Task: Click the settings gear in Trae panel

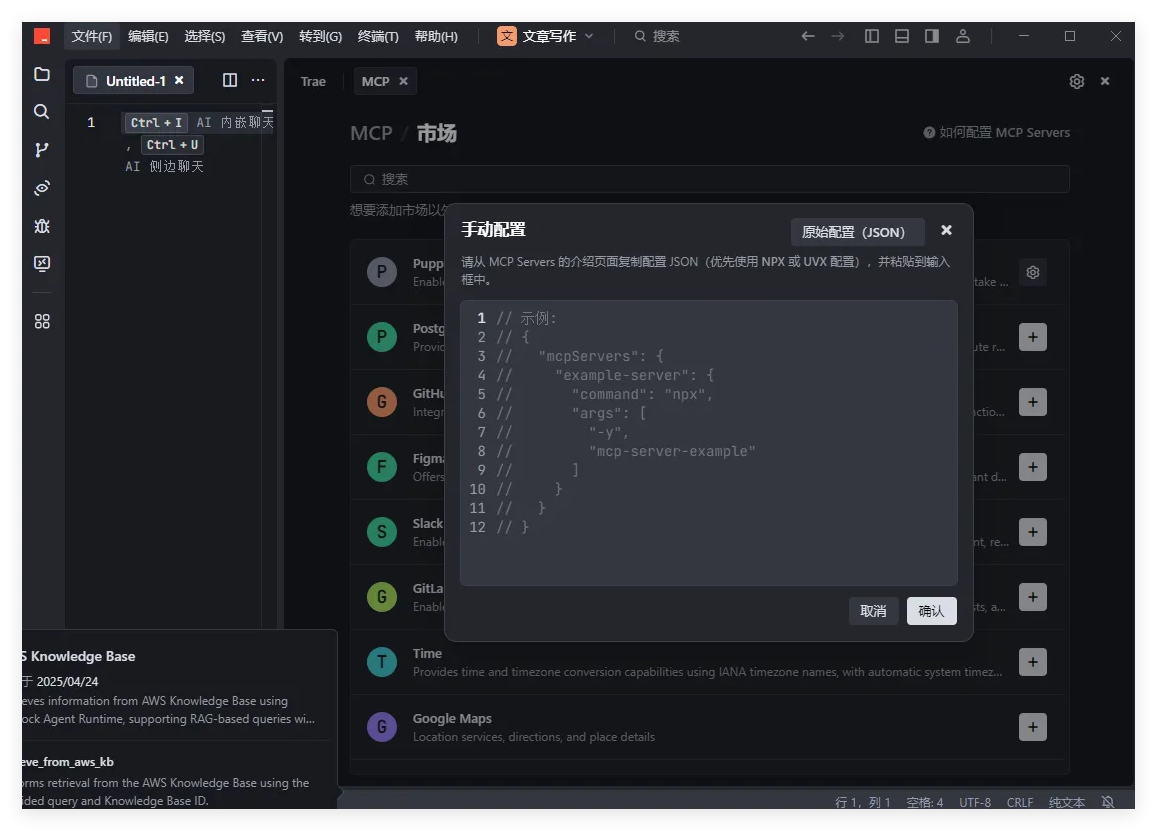Action: pos(1076,82)
